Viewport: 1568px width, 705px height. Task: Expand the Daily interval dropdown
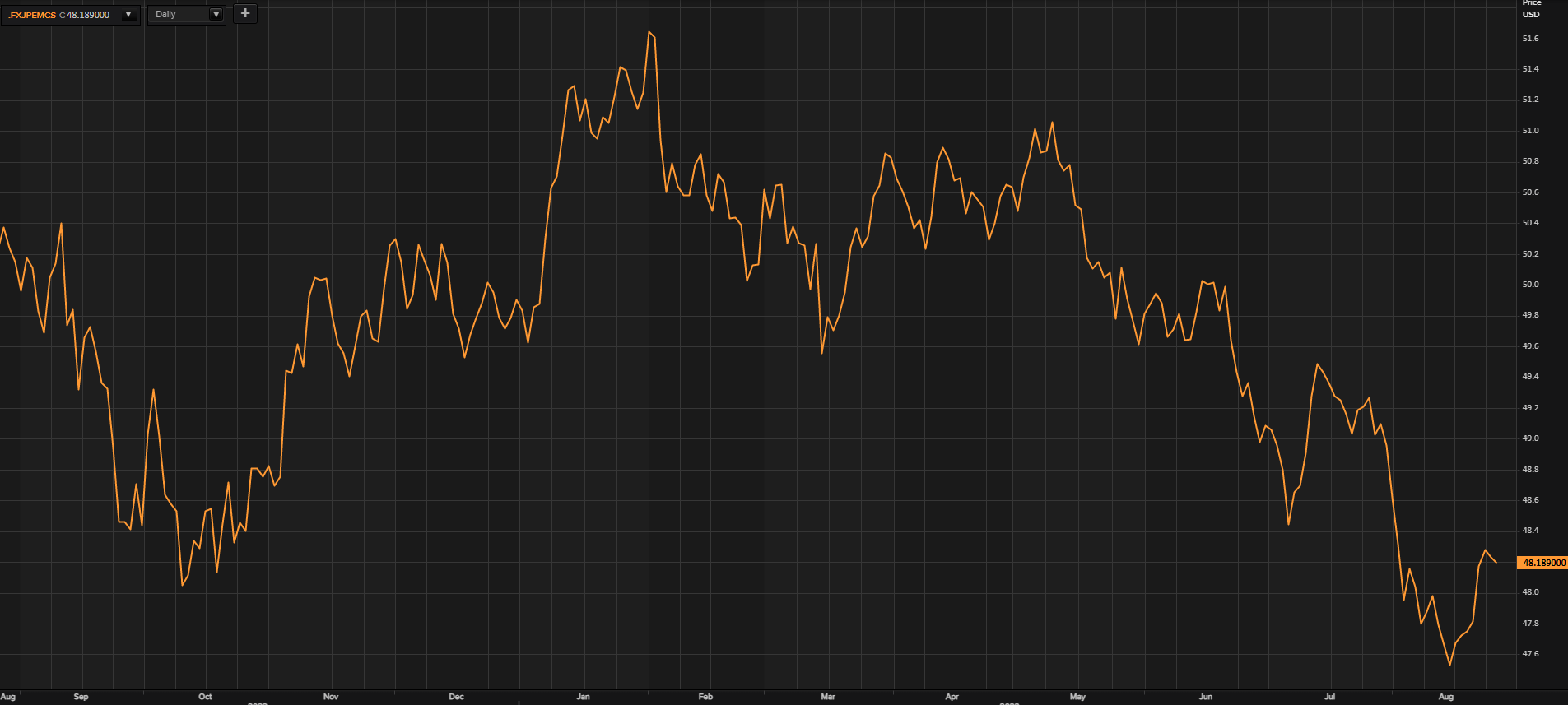216,15
